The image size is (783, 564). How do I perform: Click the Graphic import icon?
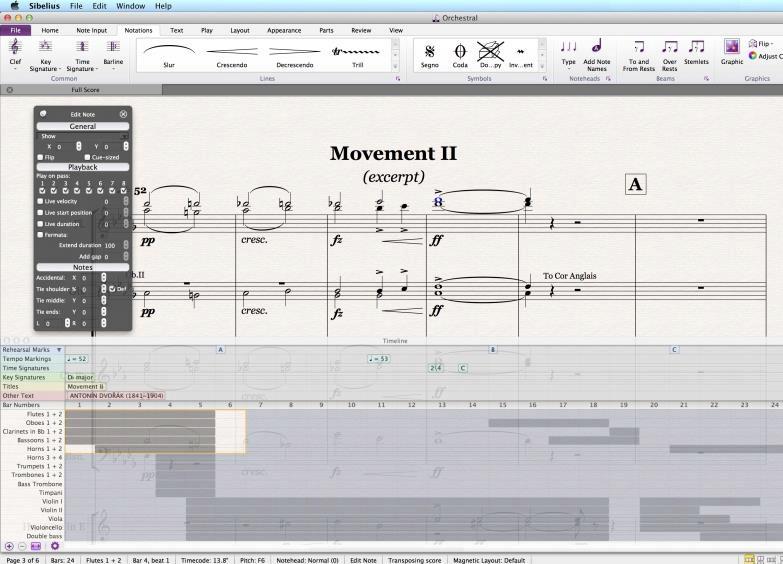pyautogui.click(x=732, y=52)
